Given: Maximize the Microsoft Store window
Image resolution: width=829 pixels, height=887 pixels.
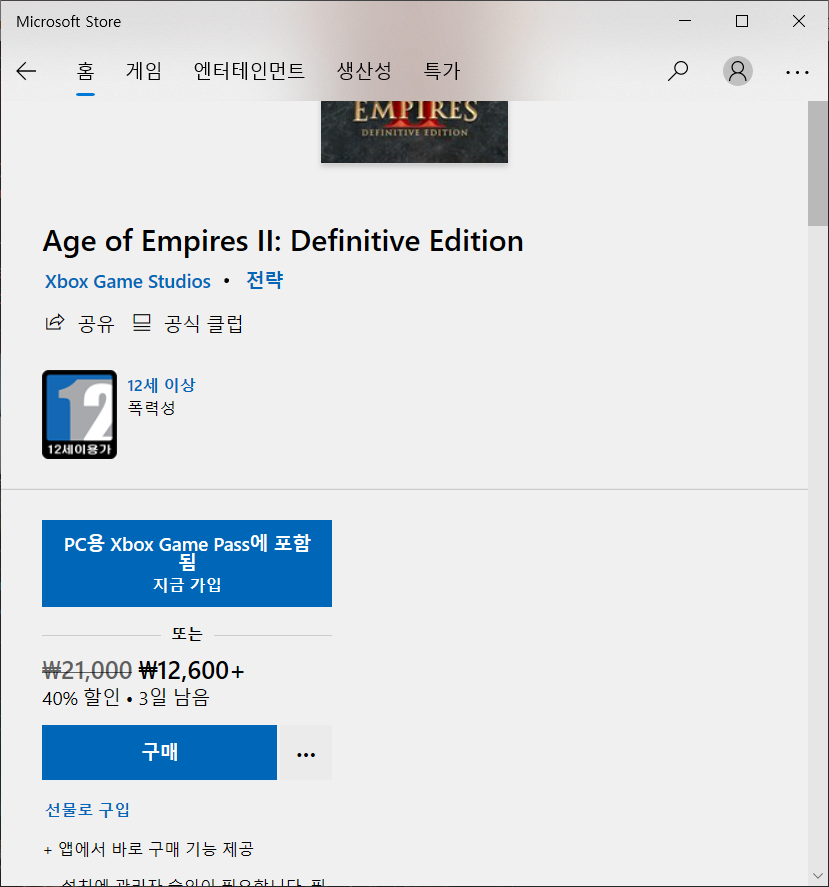Looking at the screenshot, I should point(742,21).
